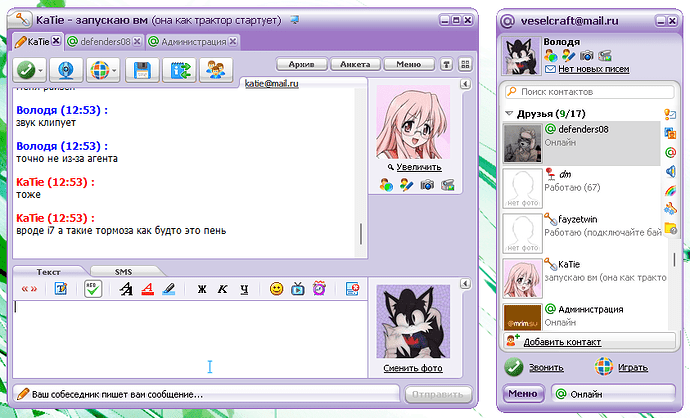The height and width of the screenshot is (418, 690).
Task: Click the alarm clock buzz icon
Action: [x=319, y=289]
